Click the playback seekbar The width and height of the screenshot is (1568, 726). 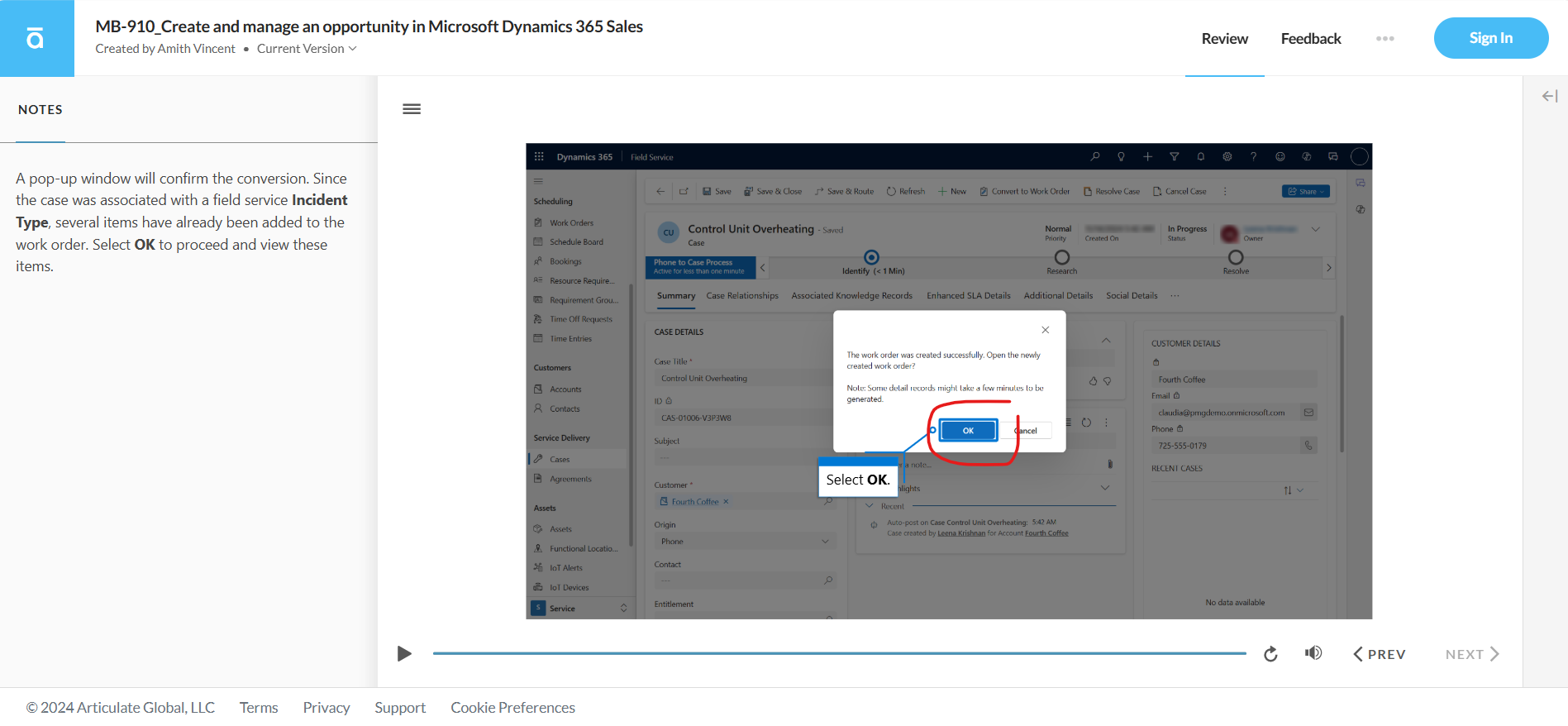pyautogui.click(x=839, y=653)
